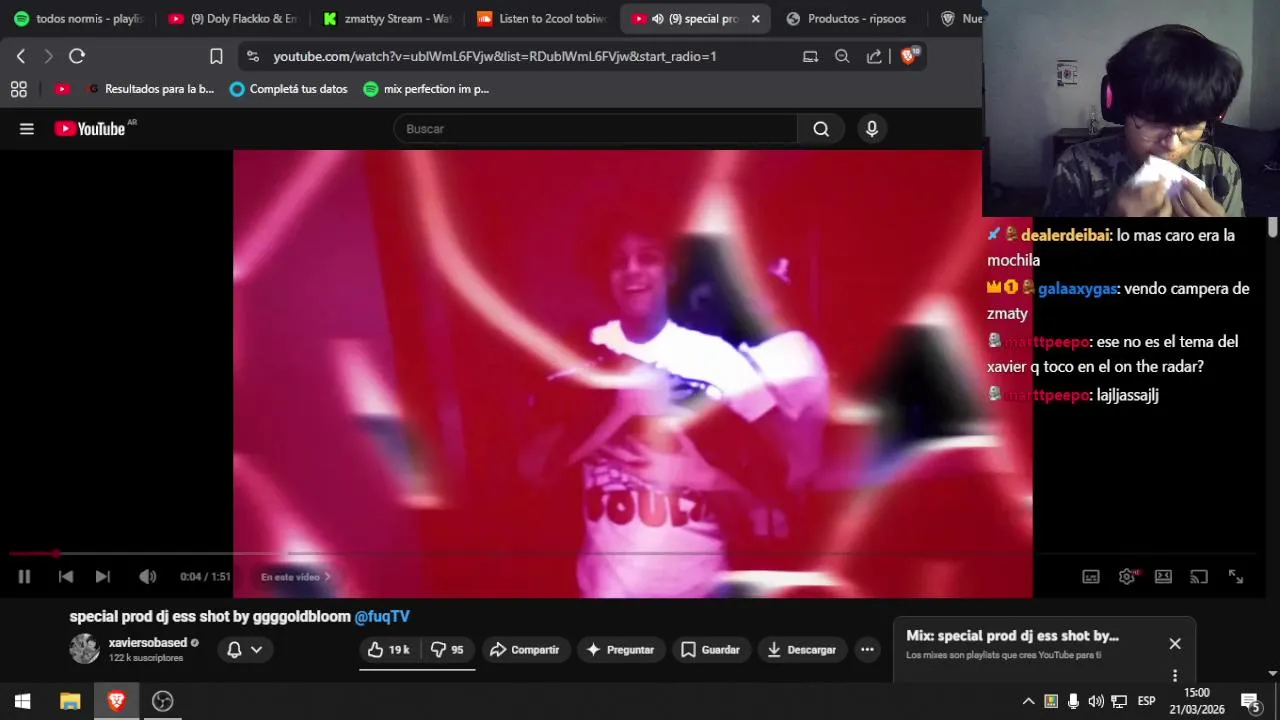Viewport: 1280px width, 720px height.
Task: Dislike the video with 95 dislikes
Action: 447,650
